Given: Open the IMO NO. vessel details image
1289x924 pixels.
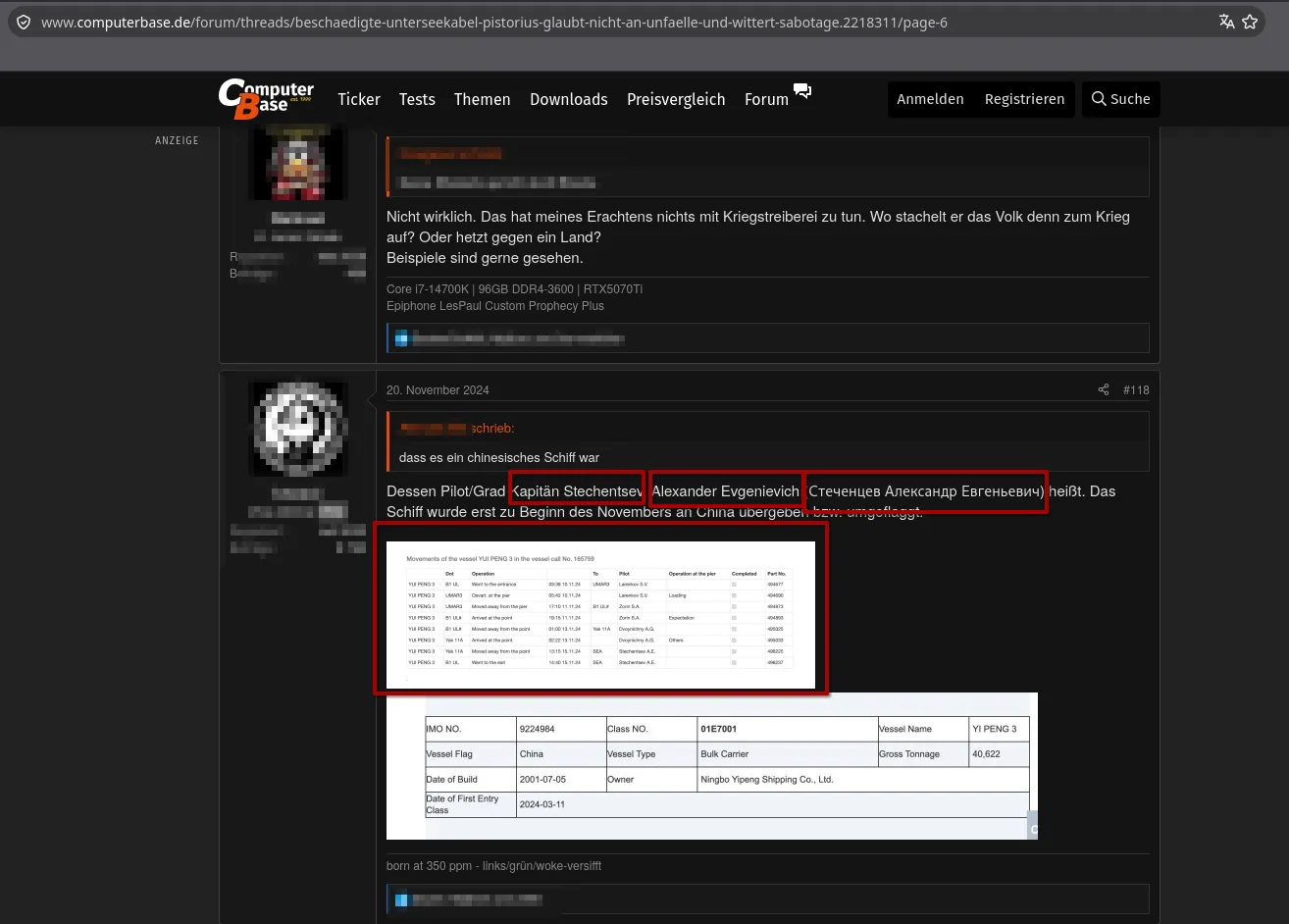Looking at the screenshot, I should click(712, 766).
